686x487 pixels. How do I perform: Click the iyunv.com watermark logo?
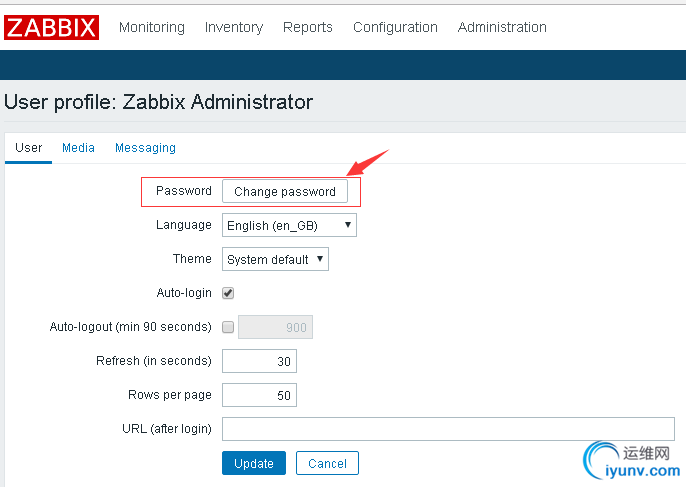pyautogui.click(x=632, y=461)
